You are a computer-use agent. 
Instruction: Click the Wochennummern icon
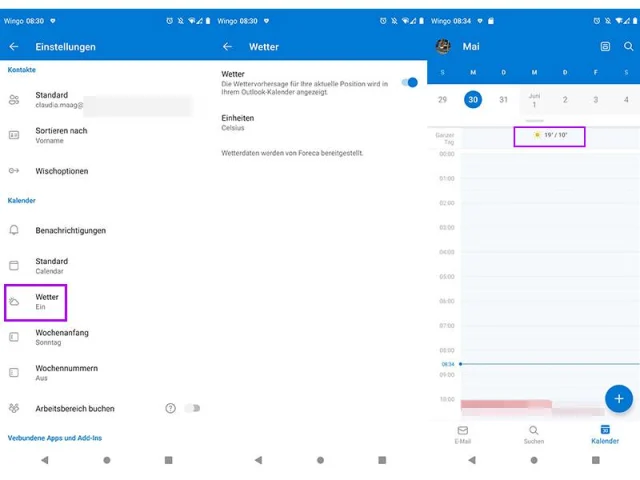[x=14, y=372]
